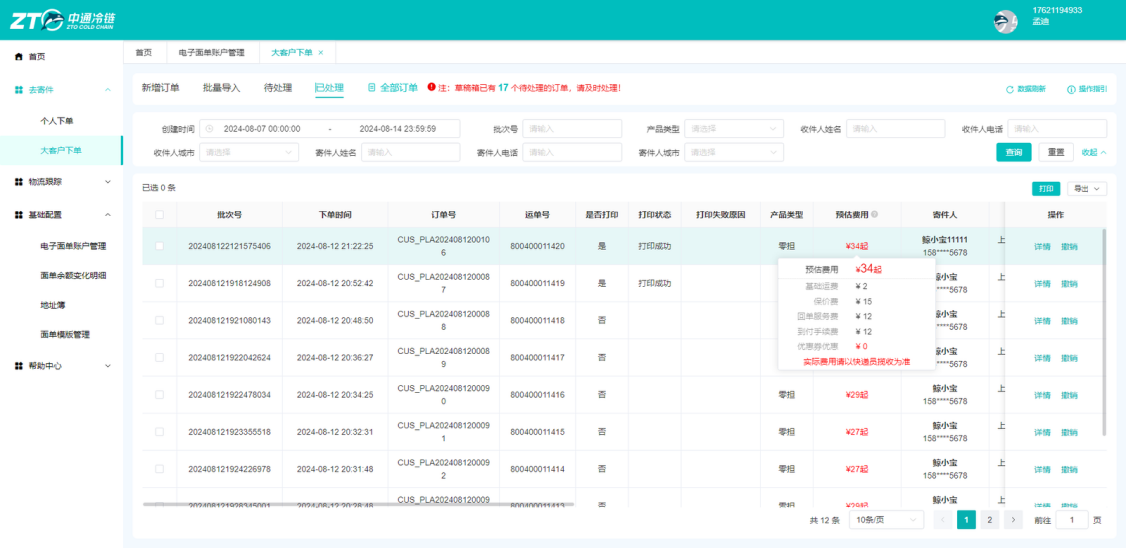
Task: Check the row for batch 202408121921080143
Action: (x=159, y=320)
